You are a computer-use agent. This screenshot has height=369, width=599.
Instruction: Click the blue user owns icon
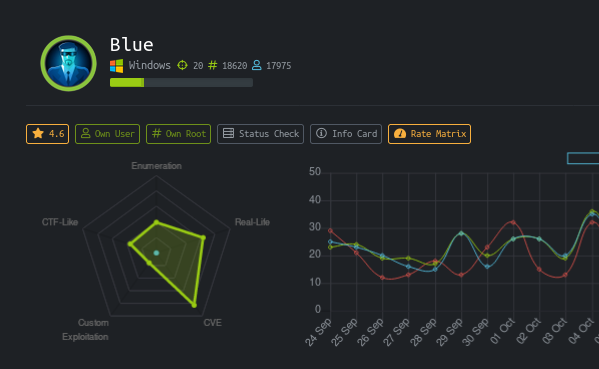tap(257, 65)
